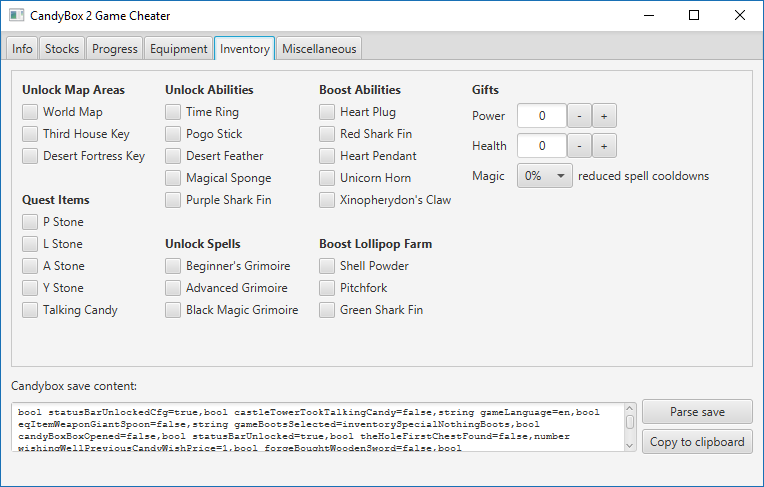Viewport: 764px width, 487px height.
Task: Enable Unicorn Horn checkbox
Action: pos(327,178)
